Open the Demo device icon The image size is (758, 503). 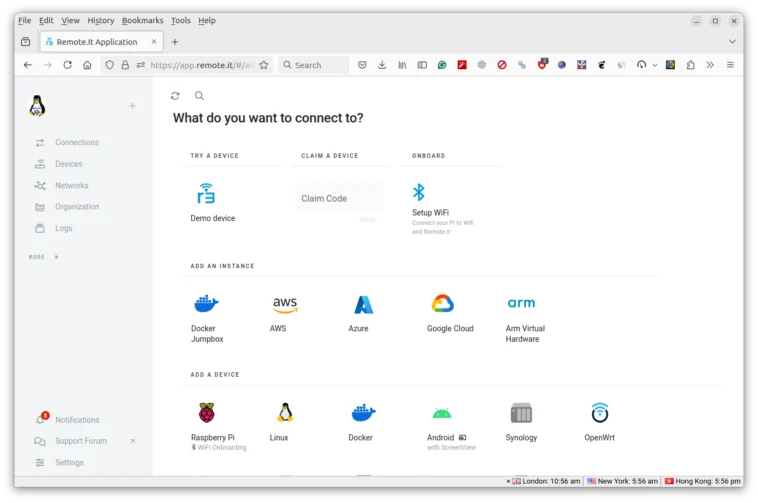[x=206, y=193]
